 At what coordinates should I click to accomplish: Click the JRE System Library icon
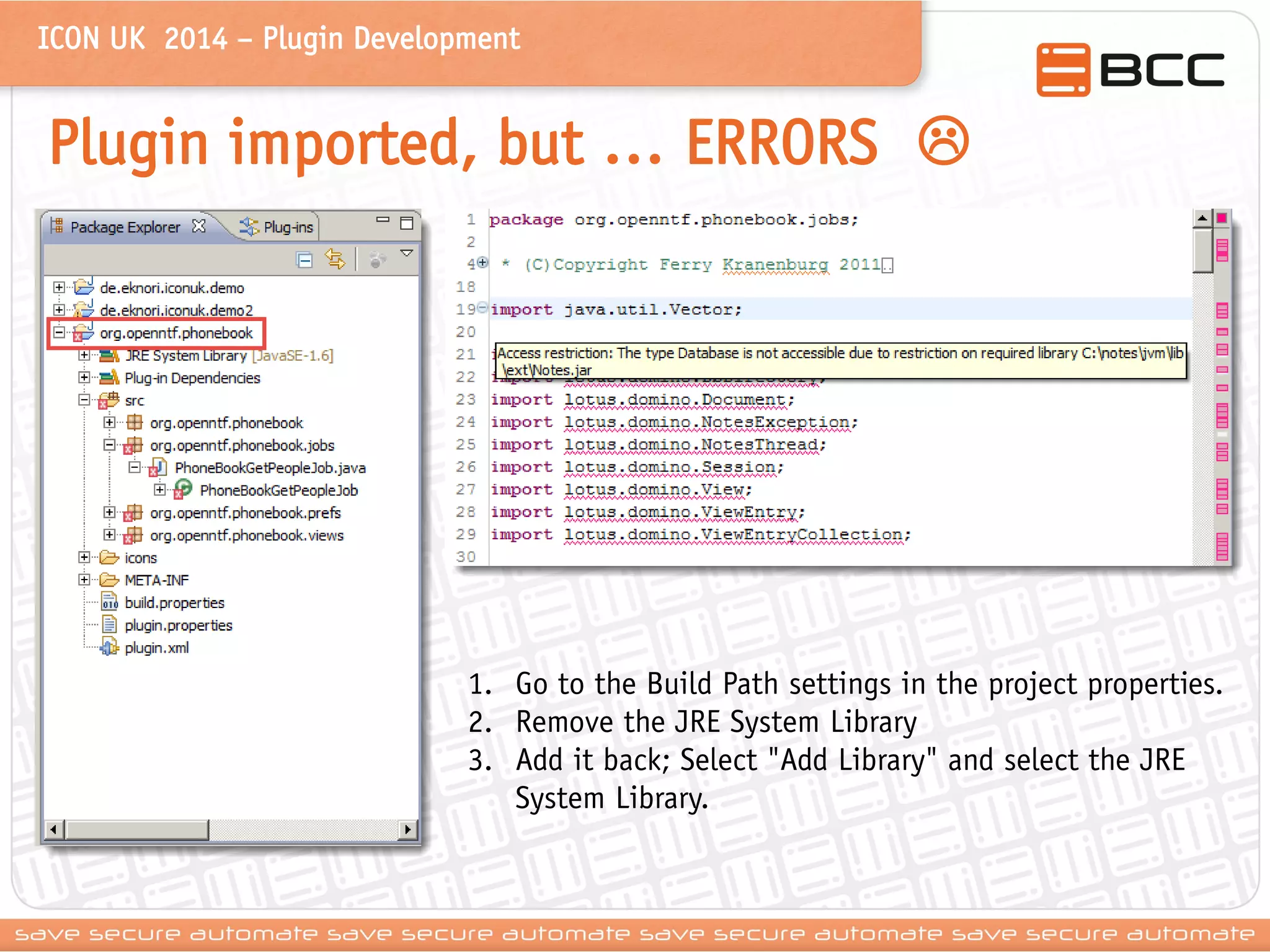click(x=109, y=355)
